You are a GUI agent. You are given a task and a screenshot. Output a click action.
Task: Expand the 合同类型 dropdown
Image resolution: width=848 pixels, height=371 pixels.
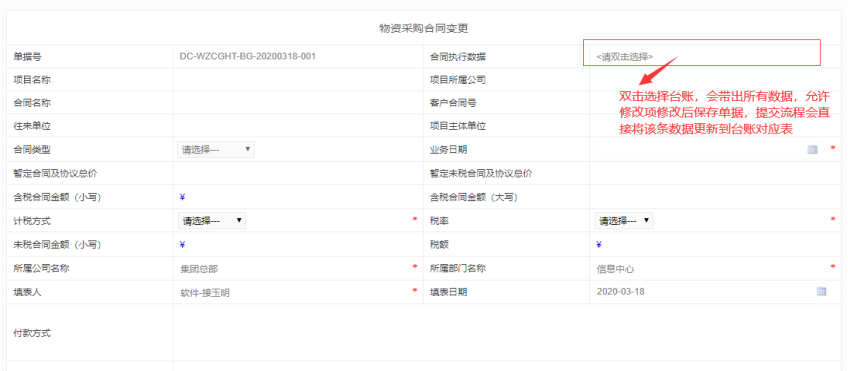[216, 149]
